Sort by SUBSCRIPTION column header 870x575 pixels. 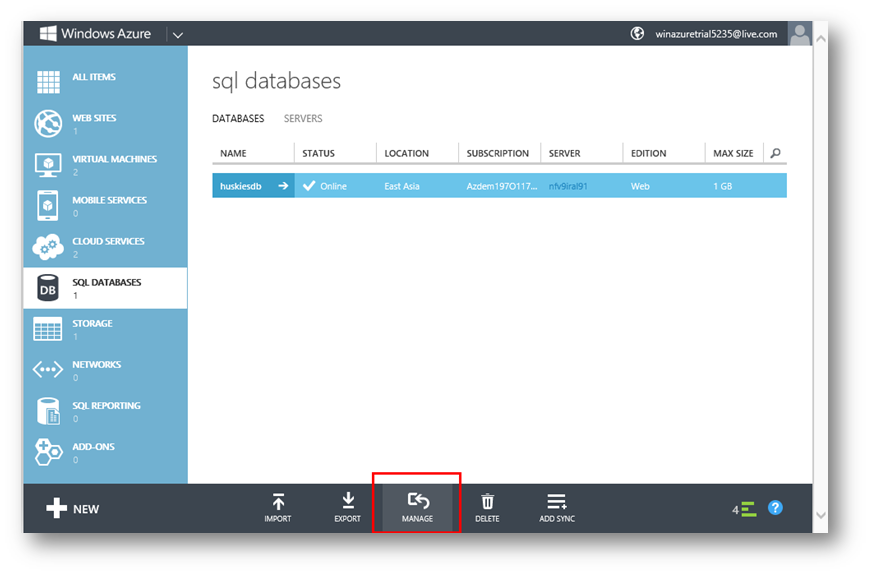(498, 153)
